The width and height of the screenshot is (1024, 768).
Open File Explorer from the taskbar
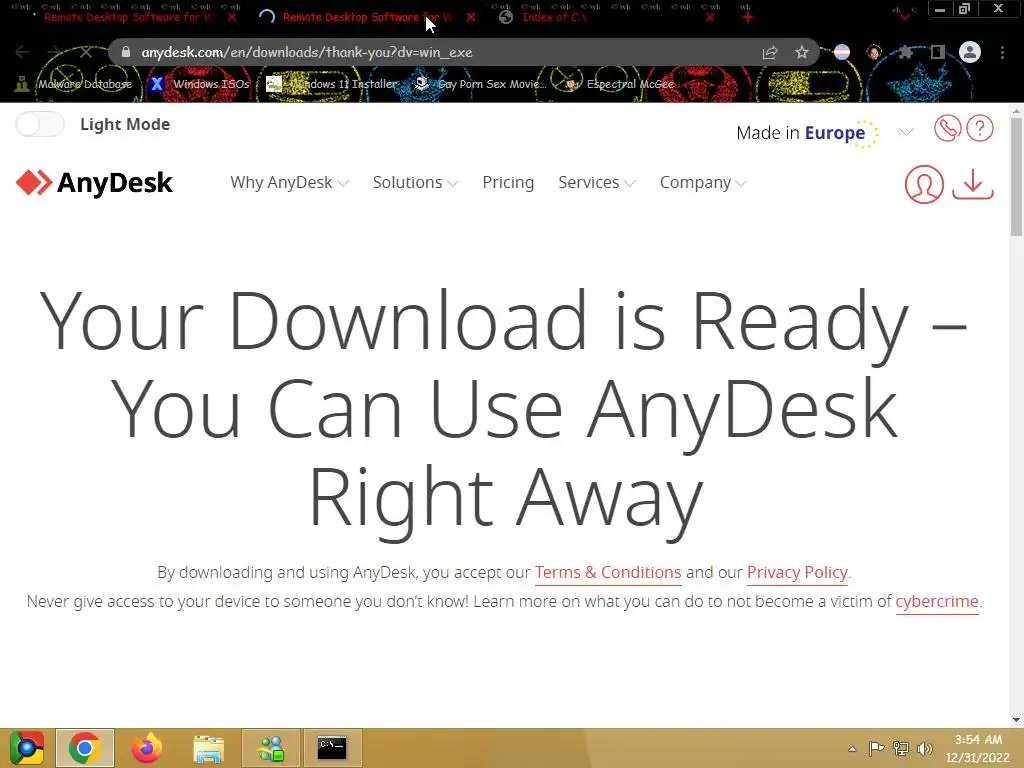(x=208, y=748)
